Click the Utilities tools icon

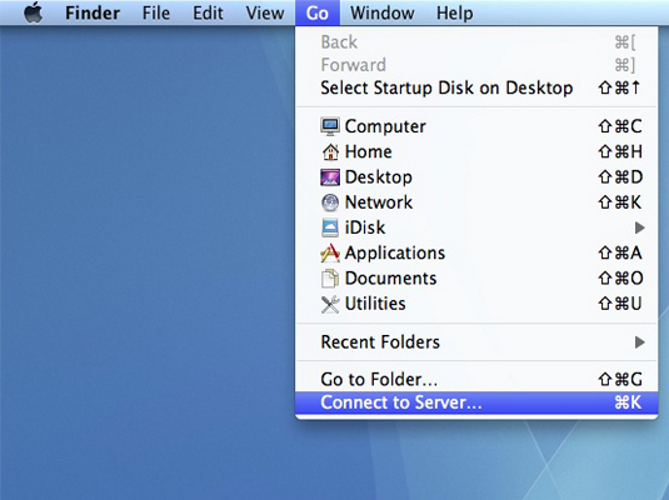(330, 304)
